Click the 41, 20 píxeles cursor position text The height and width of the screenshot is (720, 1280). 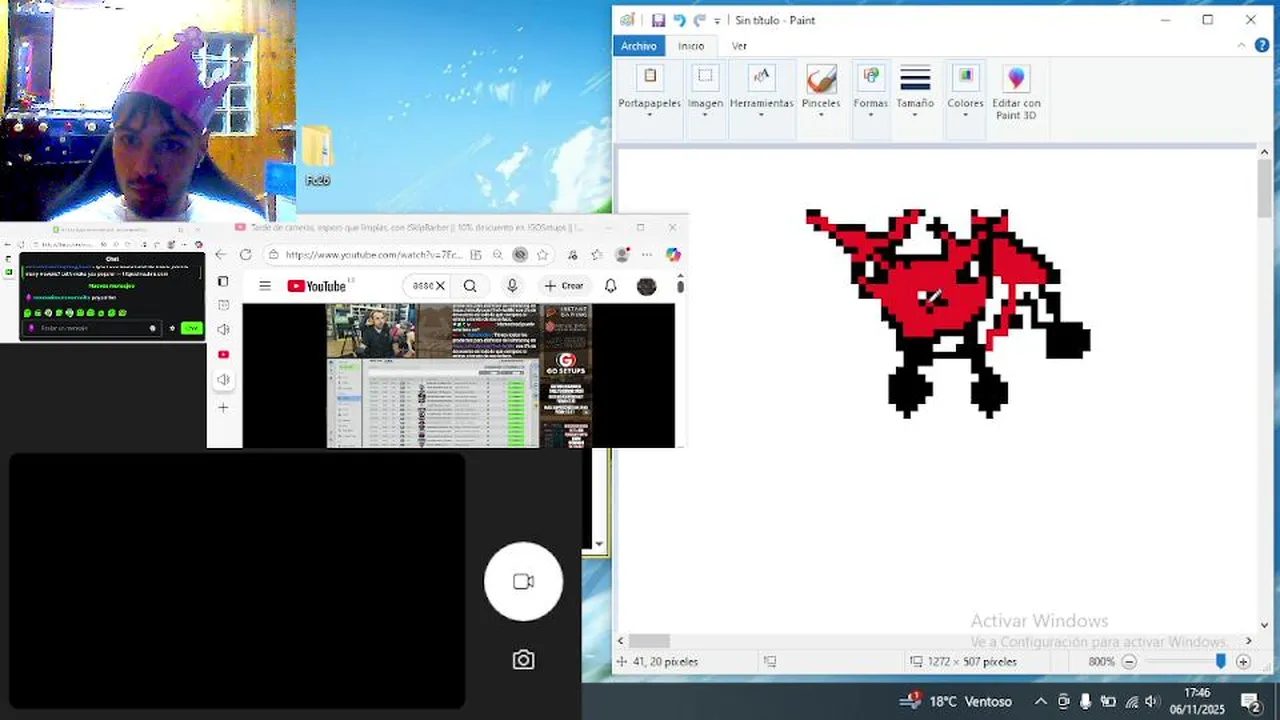(x=665, y=662)
